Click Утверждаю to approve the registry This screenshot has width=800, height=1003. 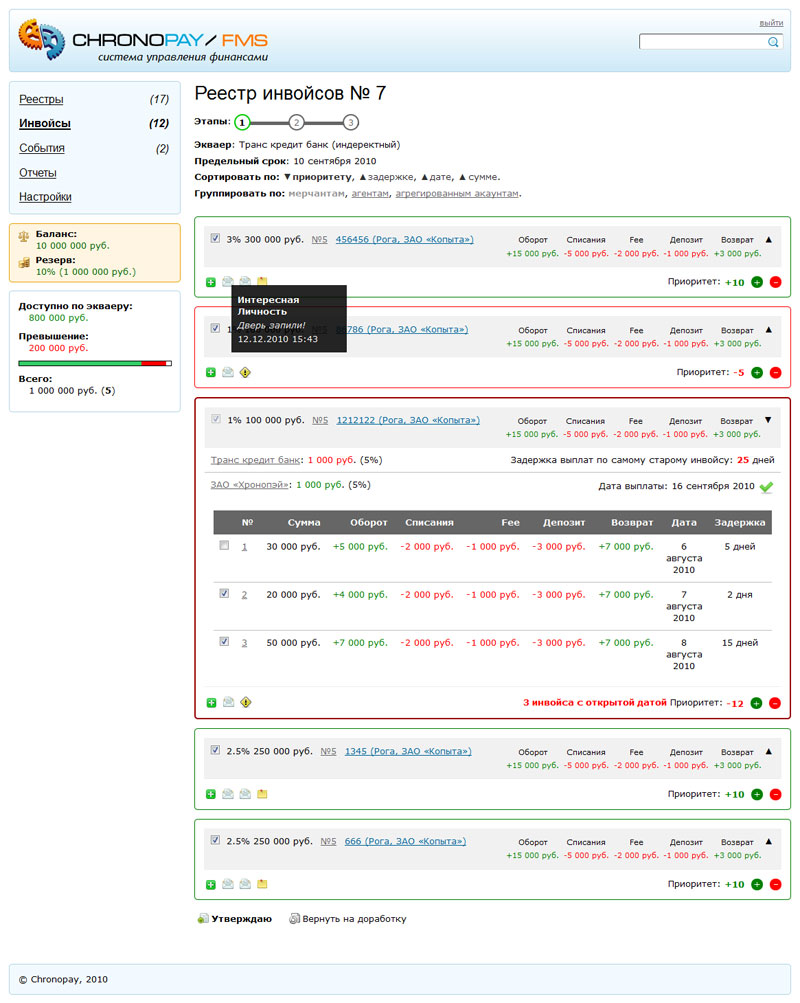click(x=240, y=918)
